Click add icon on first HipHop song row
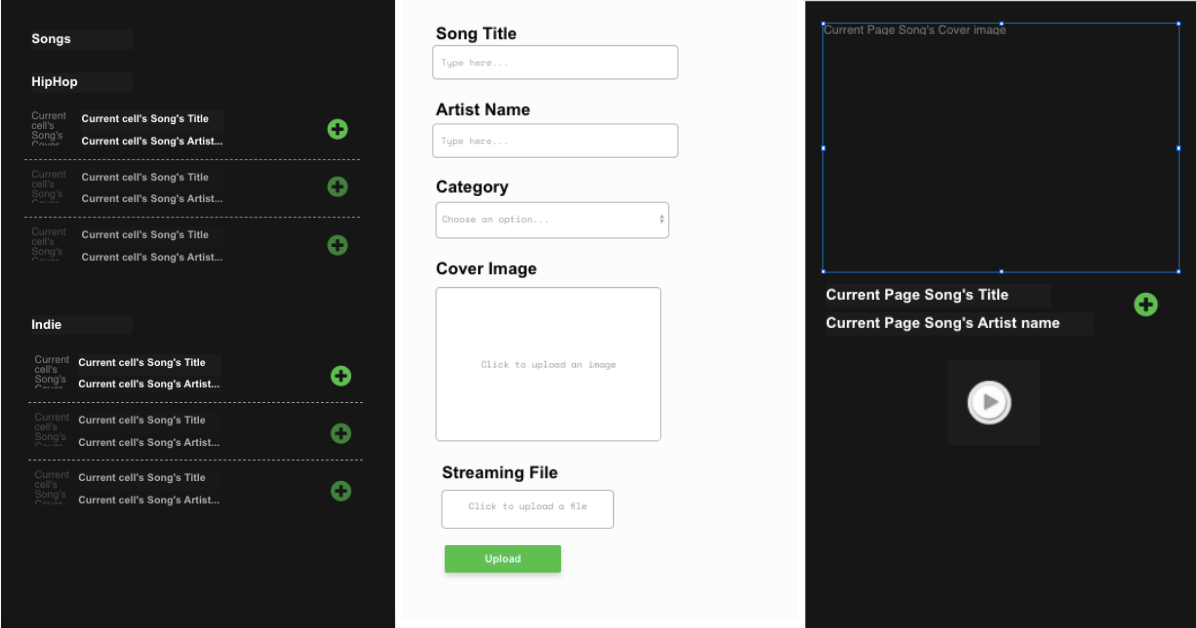This screenshot has height=628, width=1196. [x=337, y=129]
